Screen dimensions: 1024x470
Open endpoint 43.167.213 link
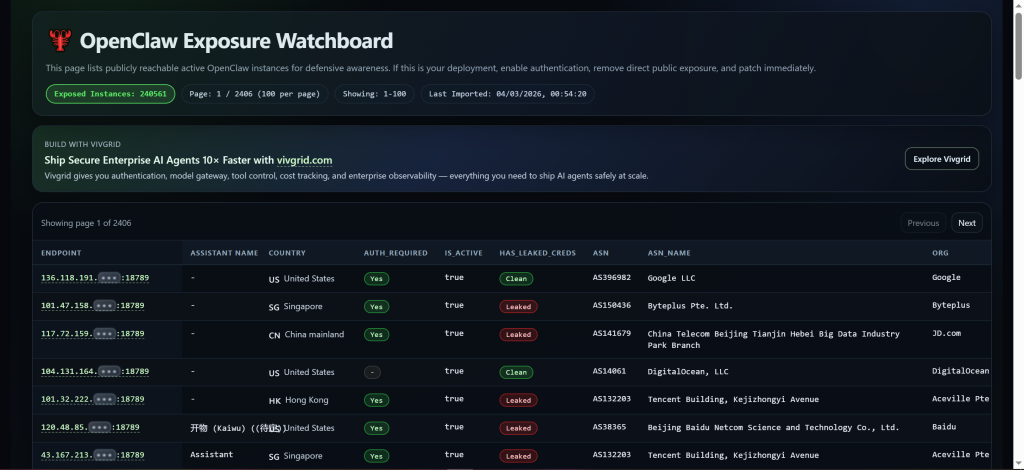click(x=93, y=455)
